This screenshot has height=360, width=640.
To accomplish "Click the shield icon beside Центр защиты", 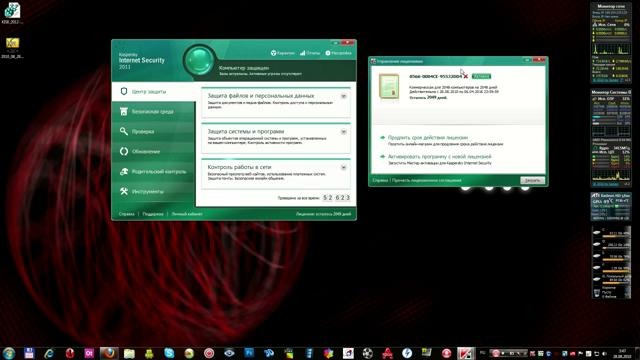I will pos(124,91).
